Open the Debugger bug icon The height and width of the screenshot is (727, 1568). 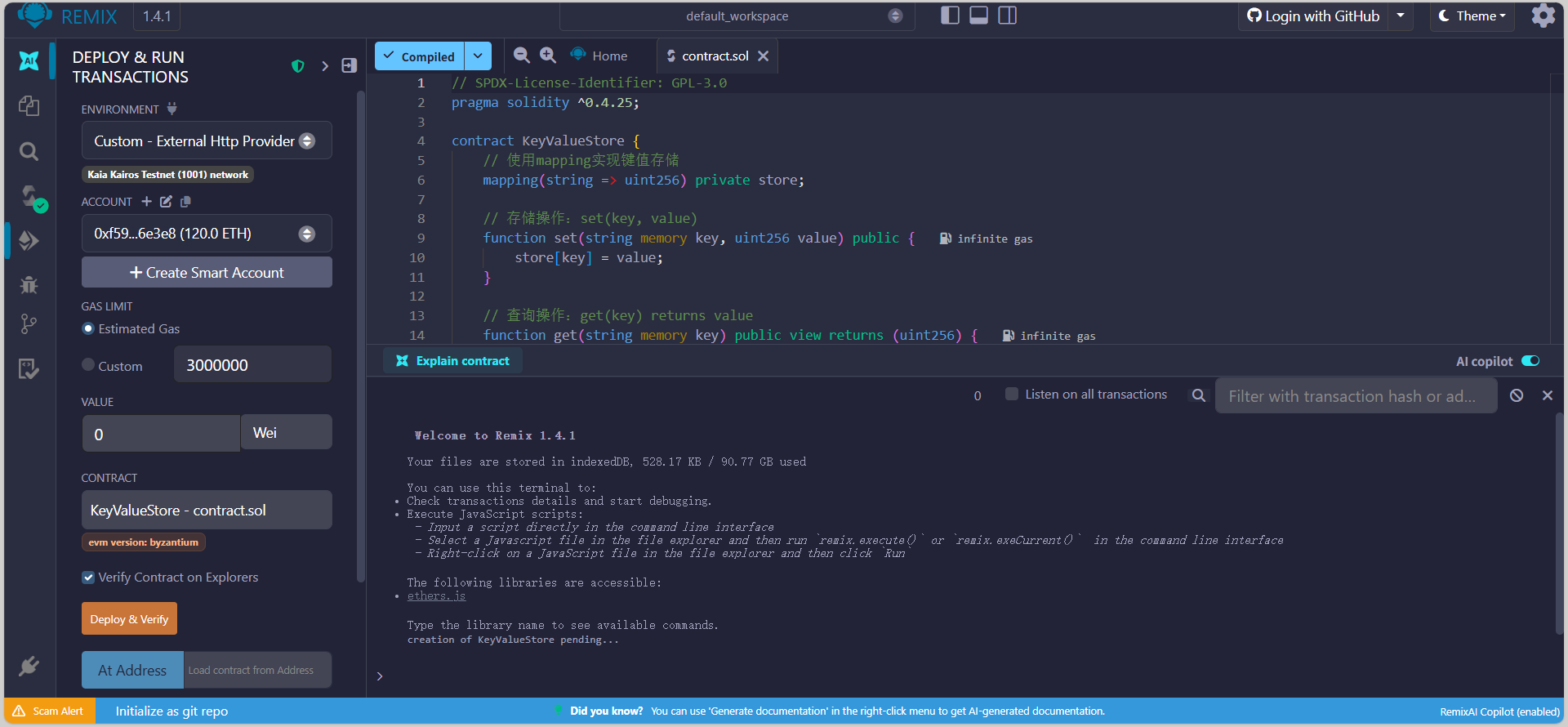pos(29,285)
